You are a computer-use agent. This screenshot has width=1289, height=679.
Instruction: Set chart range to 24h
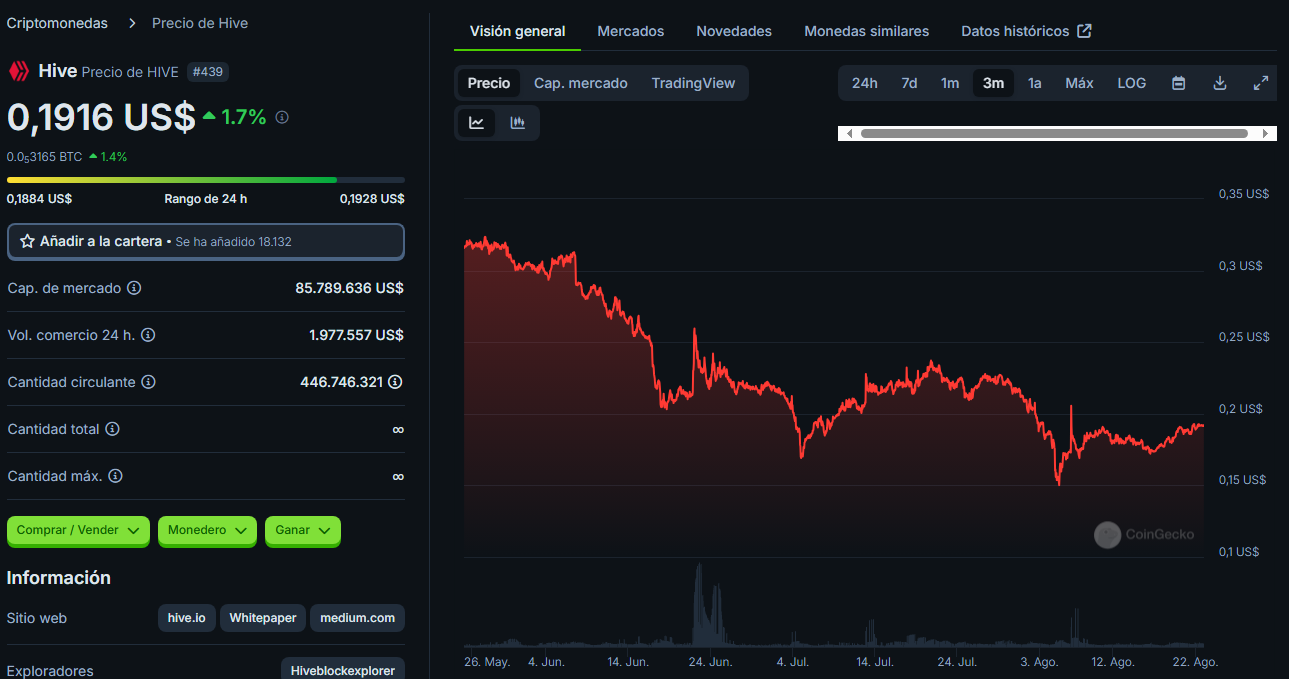click(865, 83)
